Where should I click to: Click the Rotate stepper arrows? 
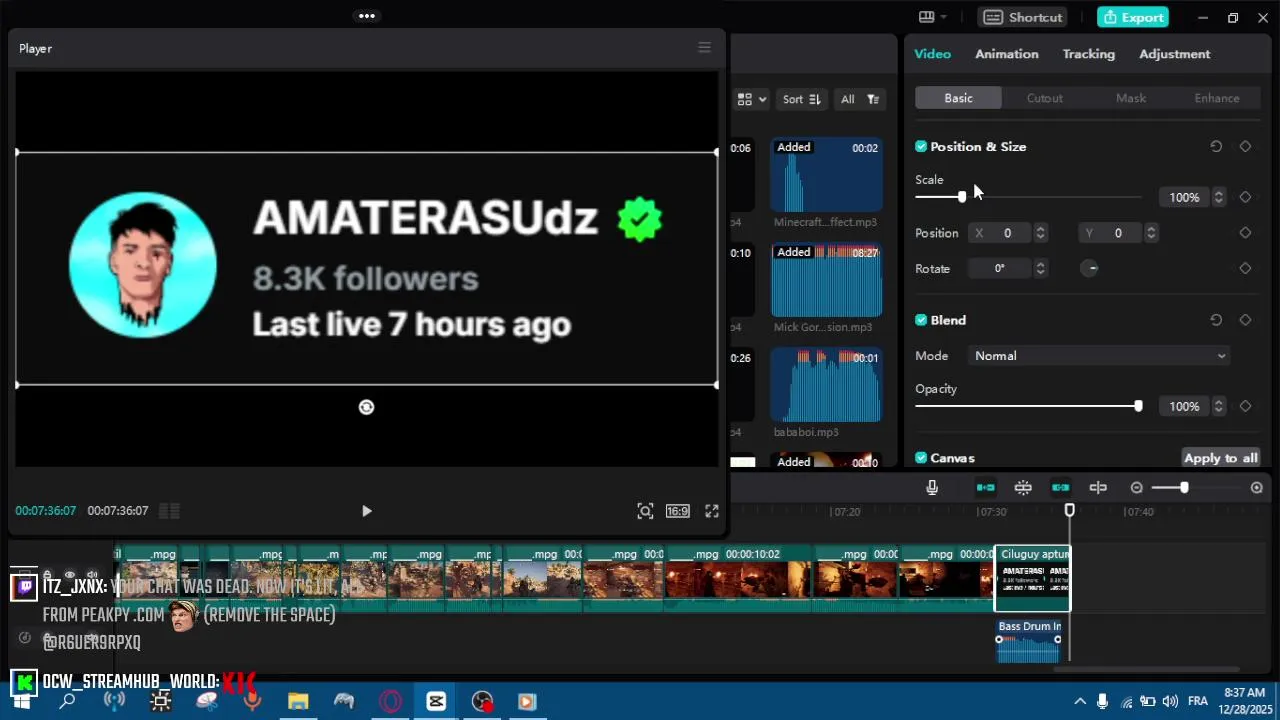click(1040, 268)
